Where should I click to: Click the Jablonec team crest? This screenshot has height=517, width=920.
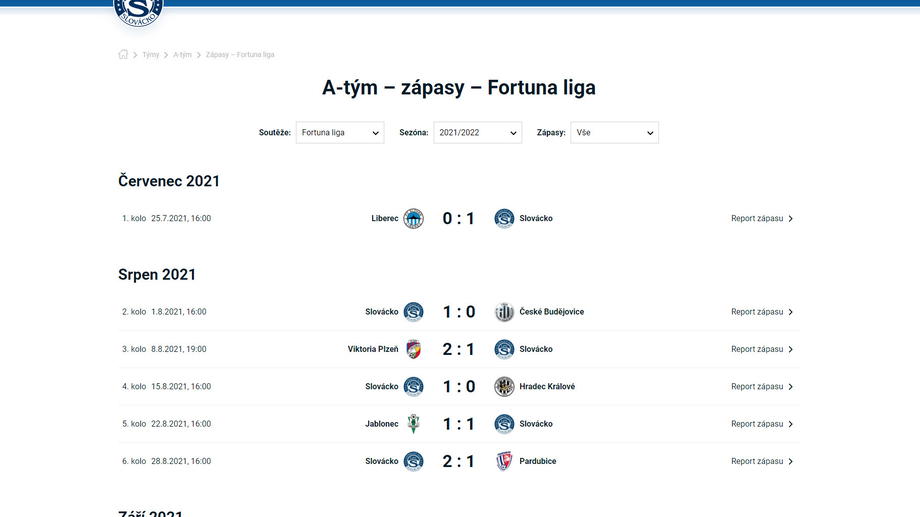[x=413, y=424]
